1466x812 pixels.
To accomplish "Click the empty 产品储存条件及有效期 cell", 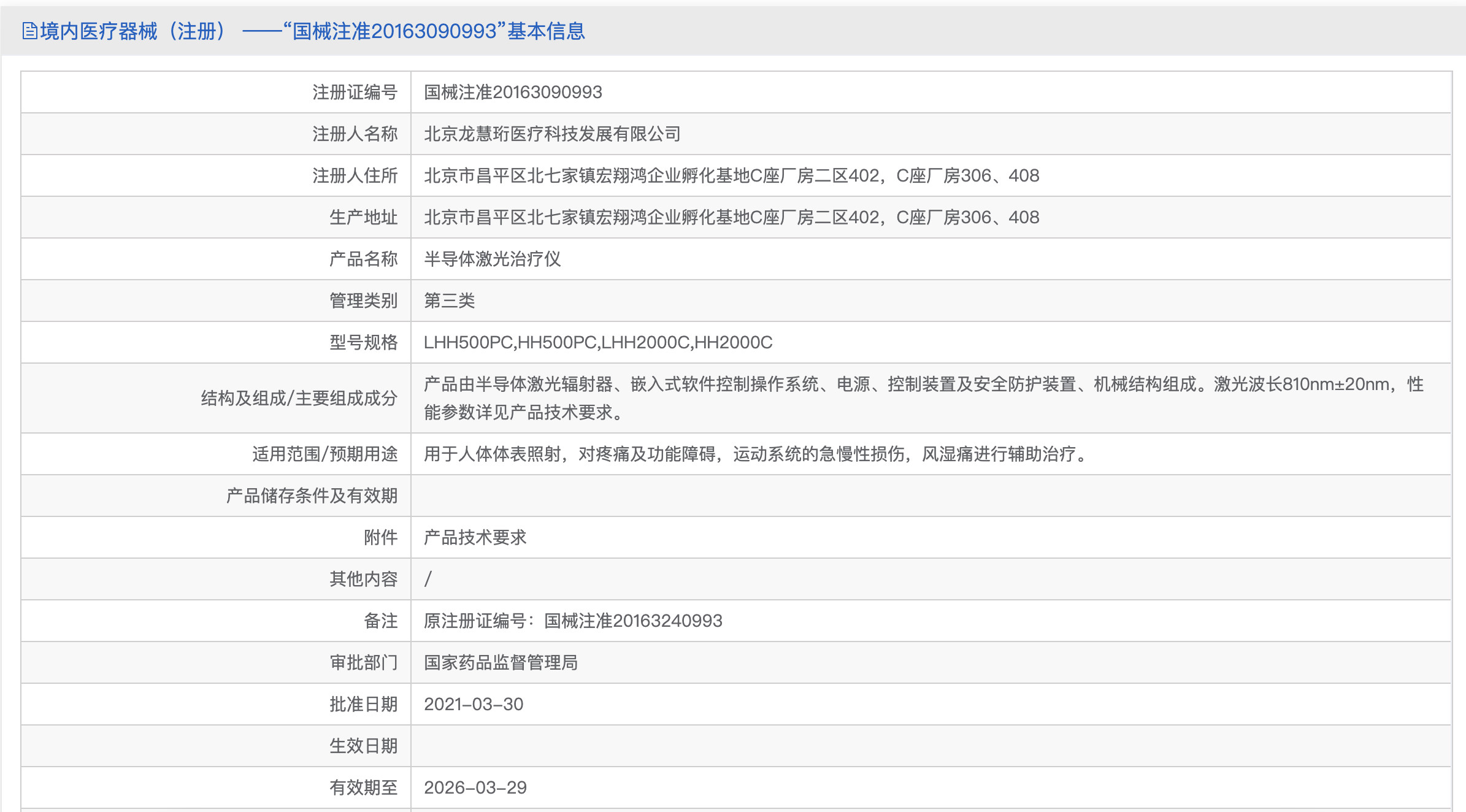I will (930, 496).
